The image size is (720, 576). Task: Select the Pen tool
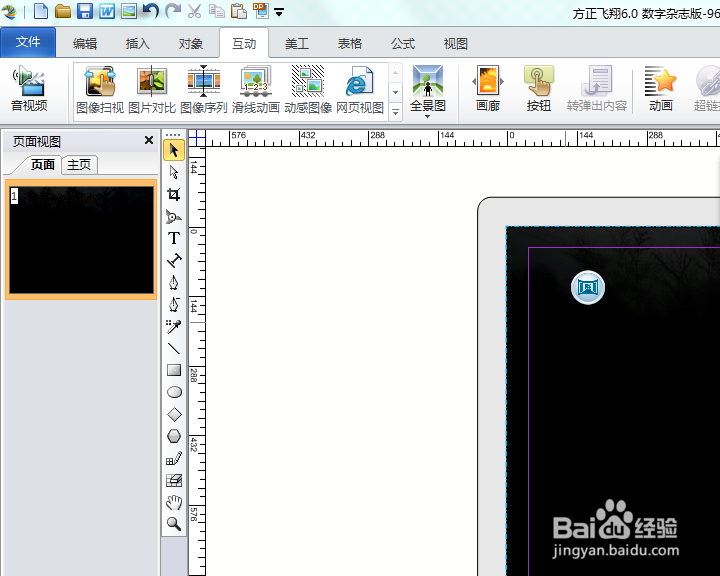coord(174,282)
